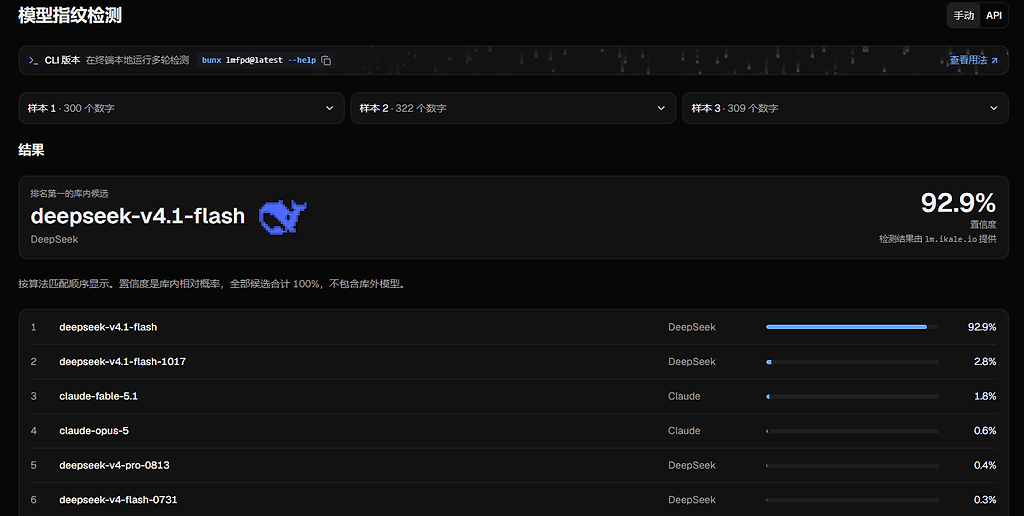Click the DeepSeek whale logo
Screen dimensions: 1024x516
tap(283, 217)
